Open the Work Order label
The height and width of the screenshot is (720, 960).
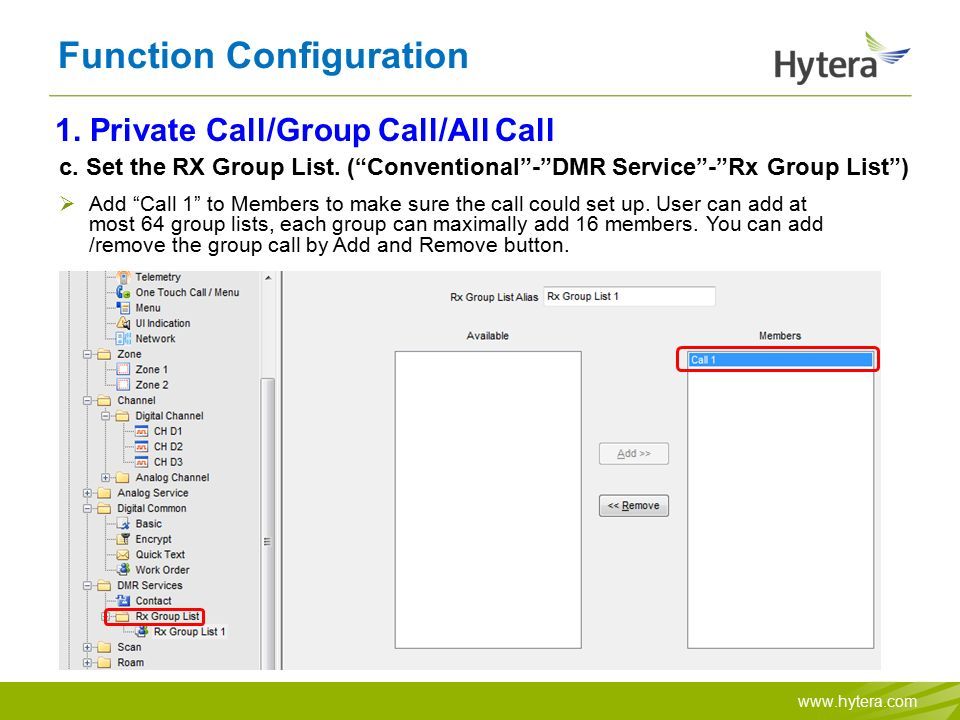[x=163, y=569]
